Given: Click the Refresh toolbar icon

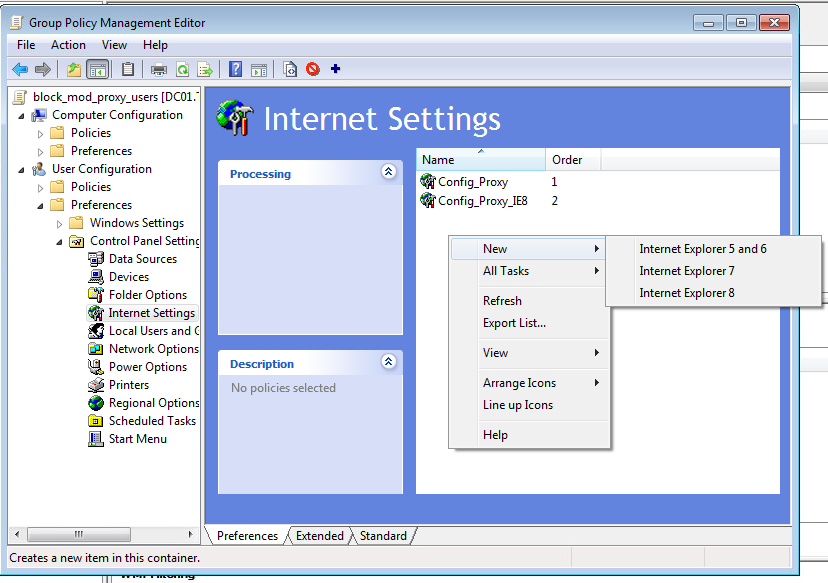Looking at the screenshot, I should (x=182, y=69).
